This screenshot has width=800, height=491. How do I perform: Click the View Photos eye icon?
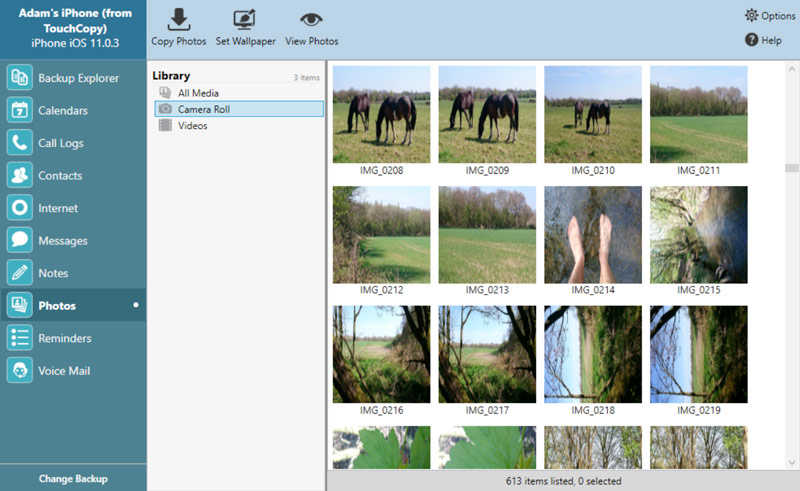311,19
